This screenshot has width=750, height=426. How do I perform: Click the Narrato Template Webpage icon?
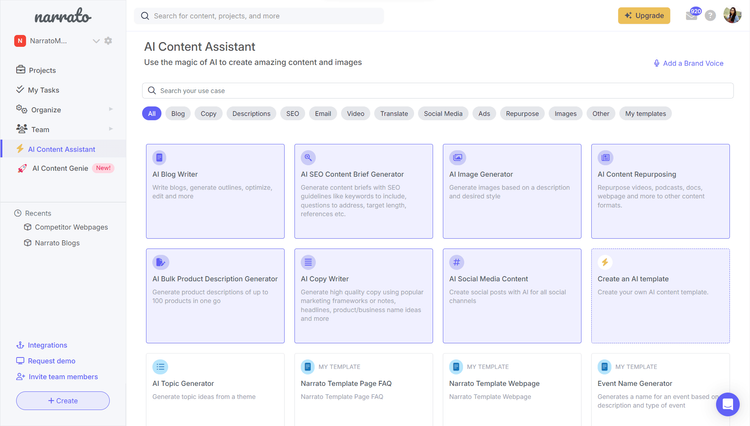pos(456,367)
